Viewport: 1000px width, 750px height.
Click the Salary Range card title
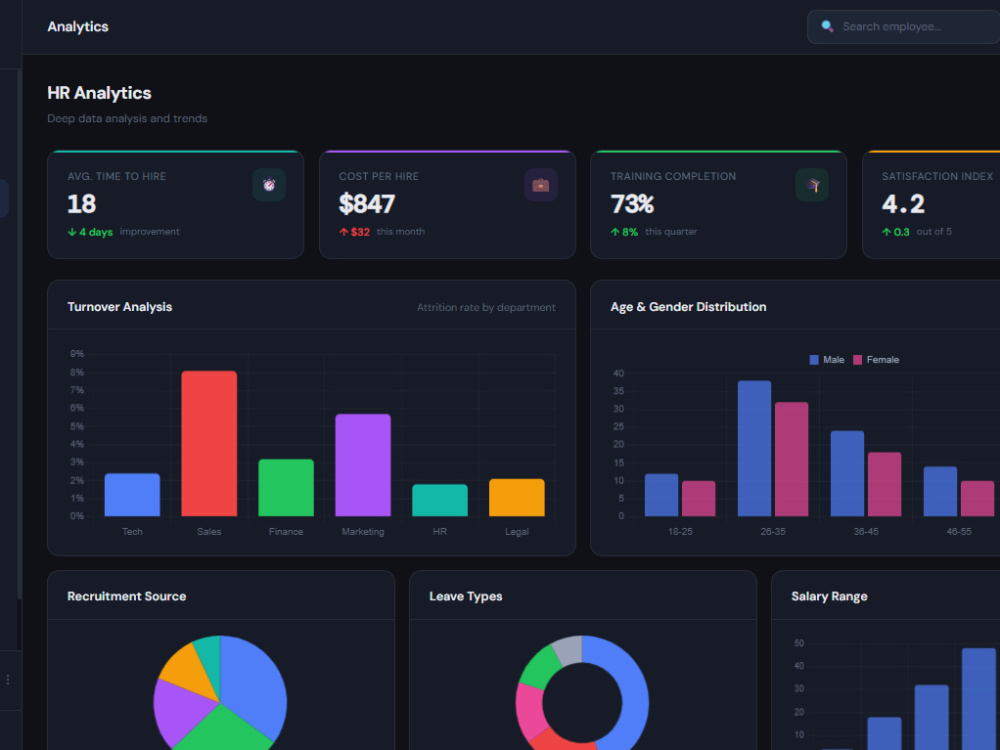(x=829, y=596)
